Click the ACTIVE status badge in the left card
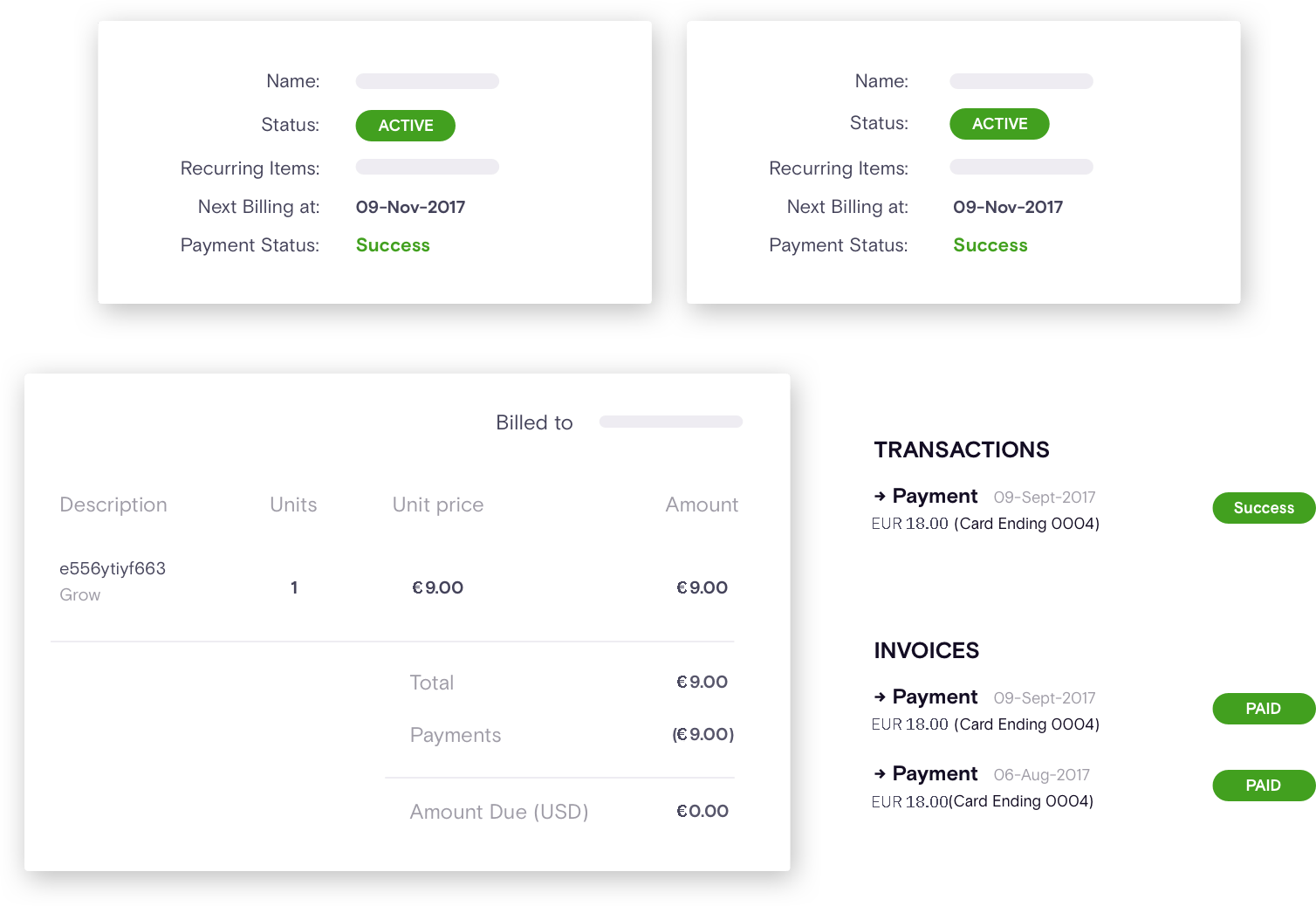 click(405, 126)
